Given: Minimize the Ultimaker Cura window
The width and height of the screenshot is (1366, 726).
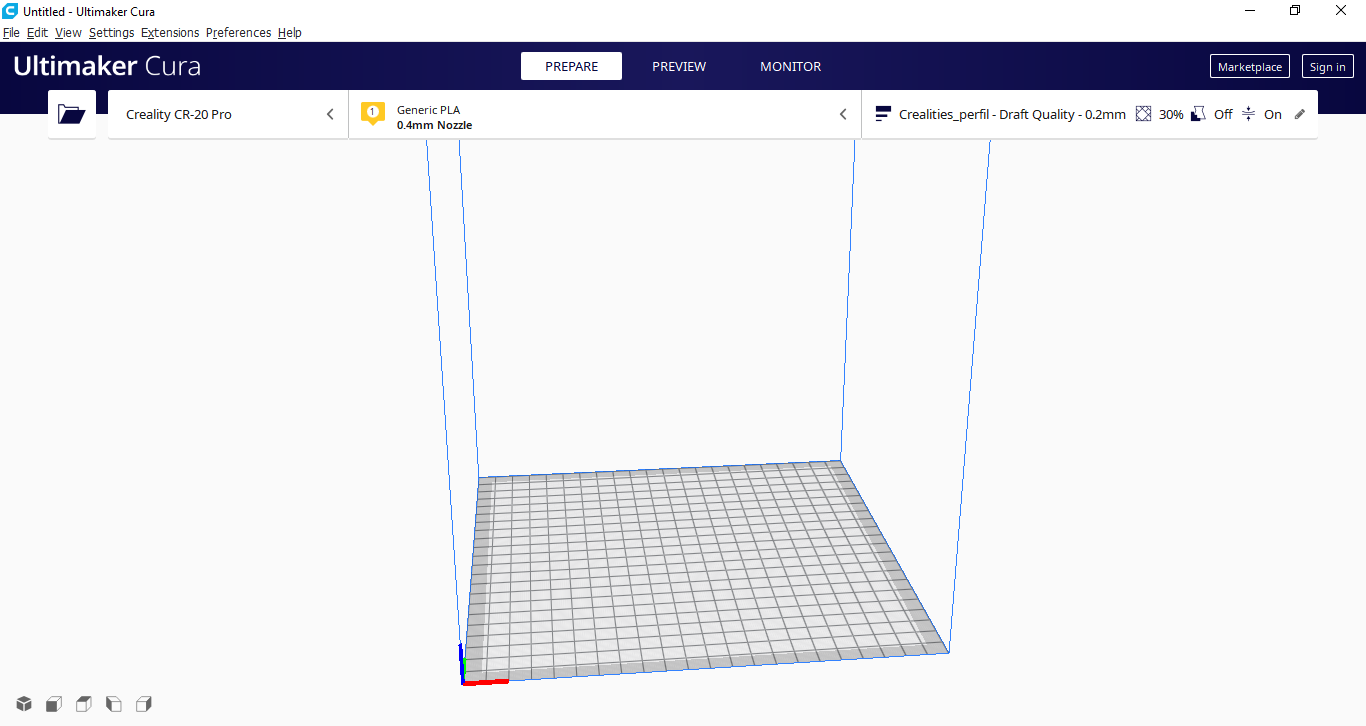Looking at the screenshot, I should [x=1250, y=11].
